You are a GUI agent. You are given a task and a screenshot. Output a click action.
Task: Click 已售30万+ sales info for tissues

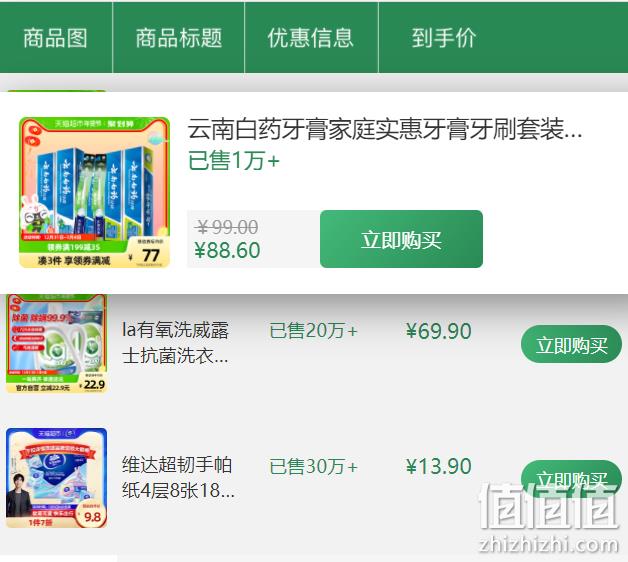313,467
